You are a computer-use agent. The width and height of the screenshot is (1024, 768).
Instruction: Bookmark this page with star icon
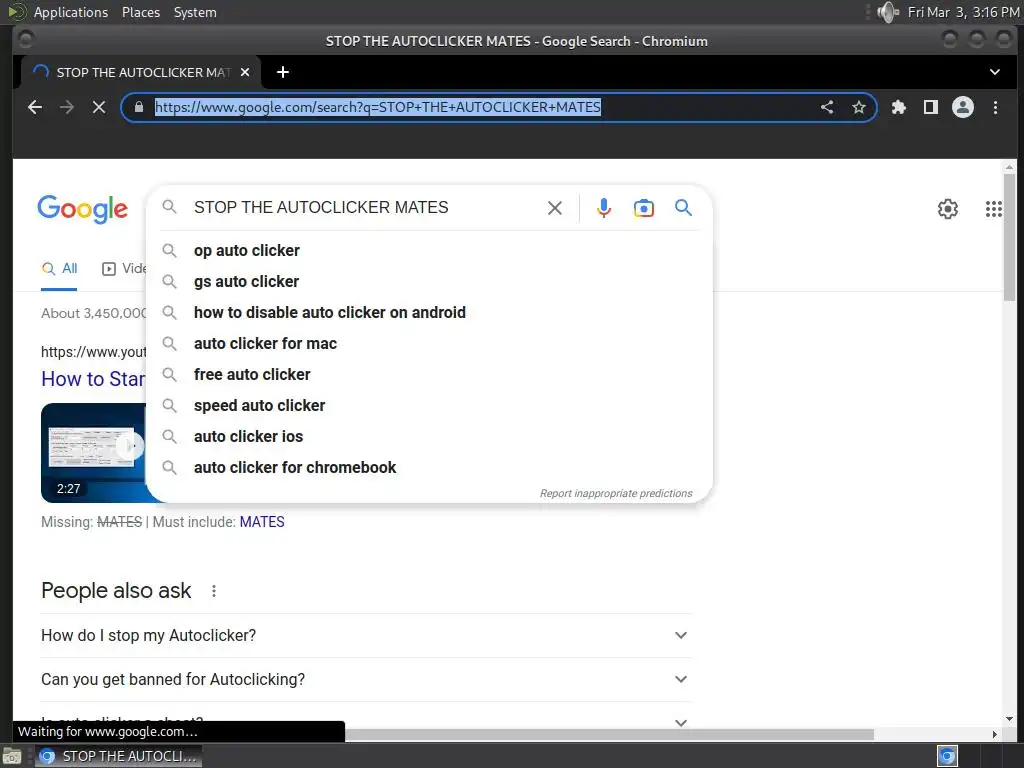tap(859, 107)
